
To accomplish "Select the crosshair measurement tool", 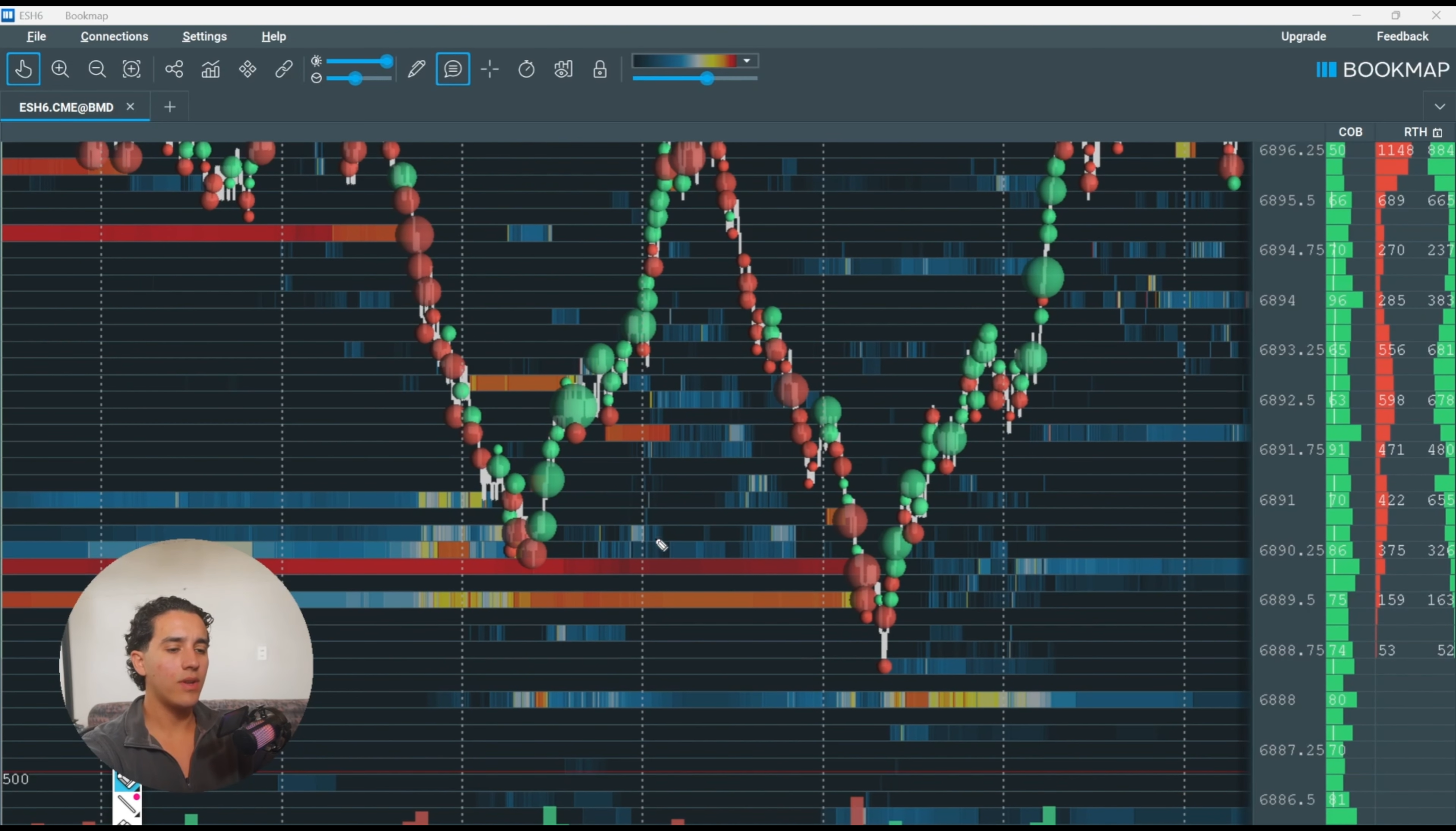I will tap(489, 68).
